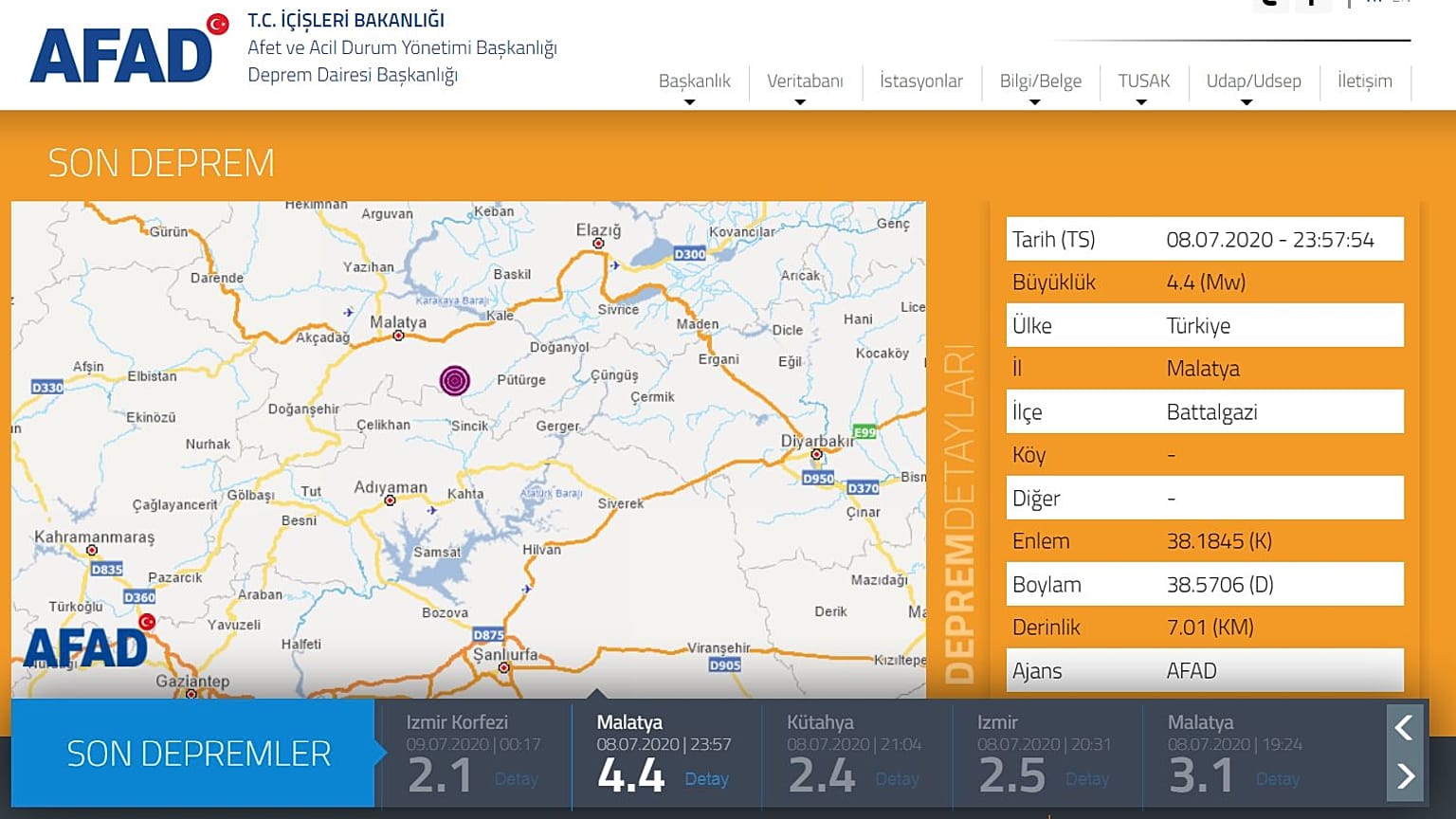This screenshot has height=819, width=1456.
Task: Click the Adıyaman city marker on the map
Action: (390, 500)
